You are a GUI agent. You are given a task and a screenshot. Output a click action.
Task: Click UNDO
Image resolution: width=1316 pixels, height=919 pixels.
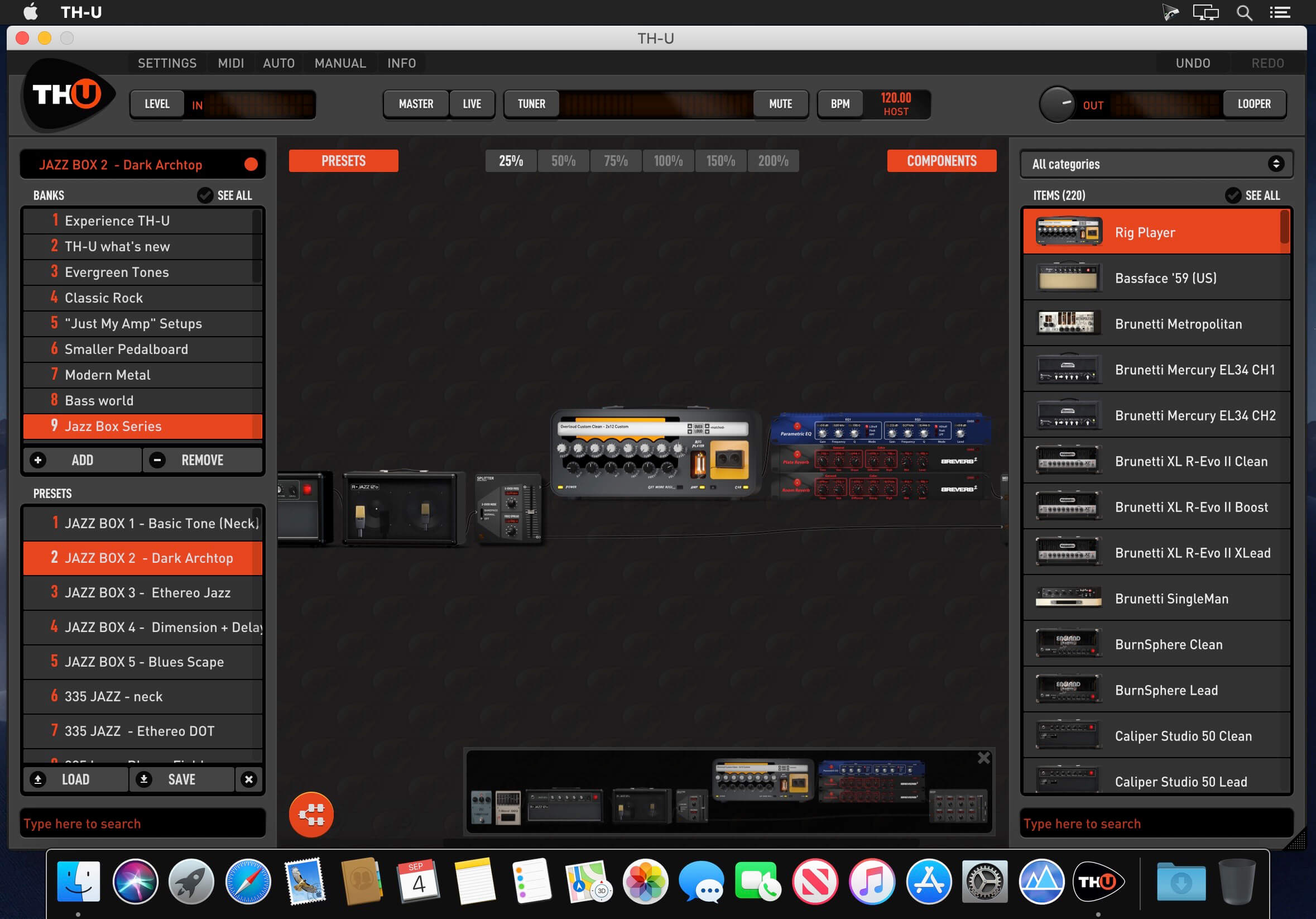pos(1193,63)
